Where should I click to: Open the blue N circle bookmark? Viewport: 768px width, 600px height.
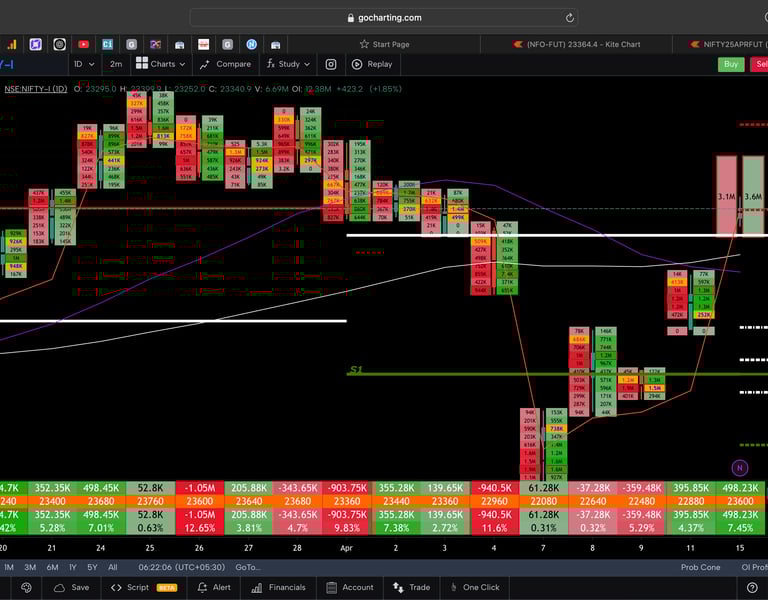pyautogui.click(x=251, y=45)
